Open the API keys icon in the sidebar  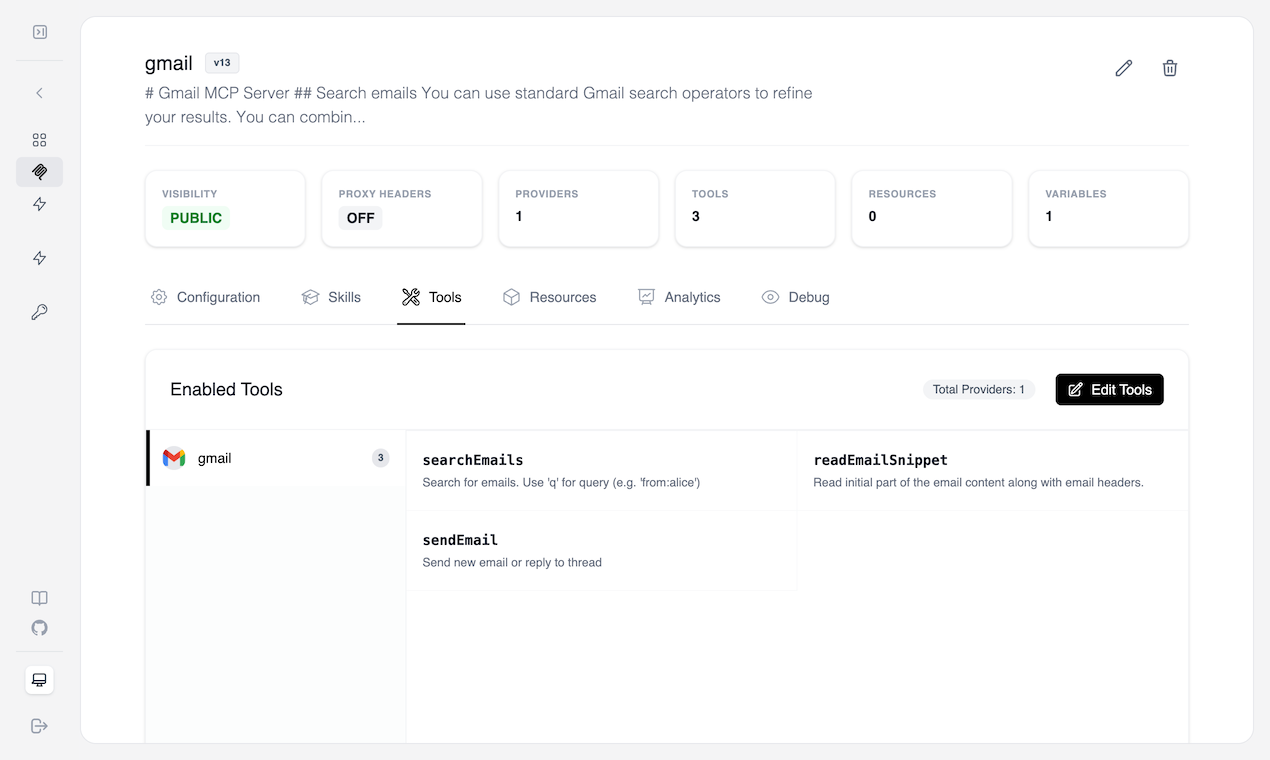coord(39,311)
